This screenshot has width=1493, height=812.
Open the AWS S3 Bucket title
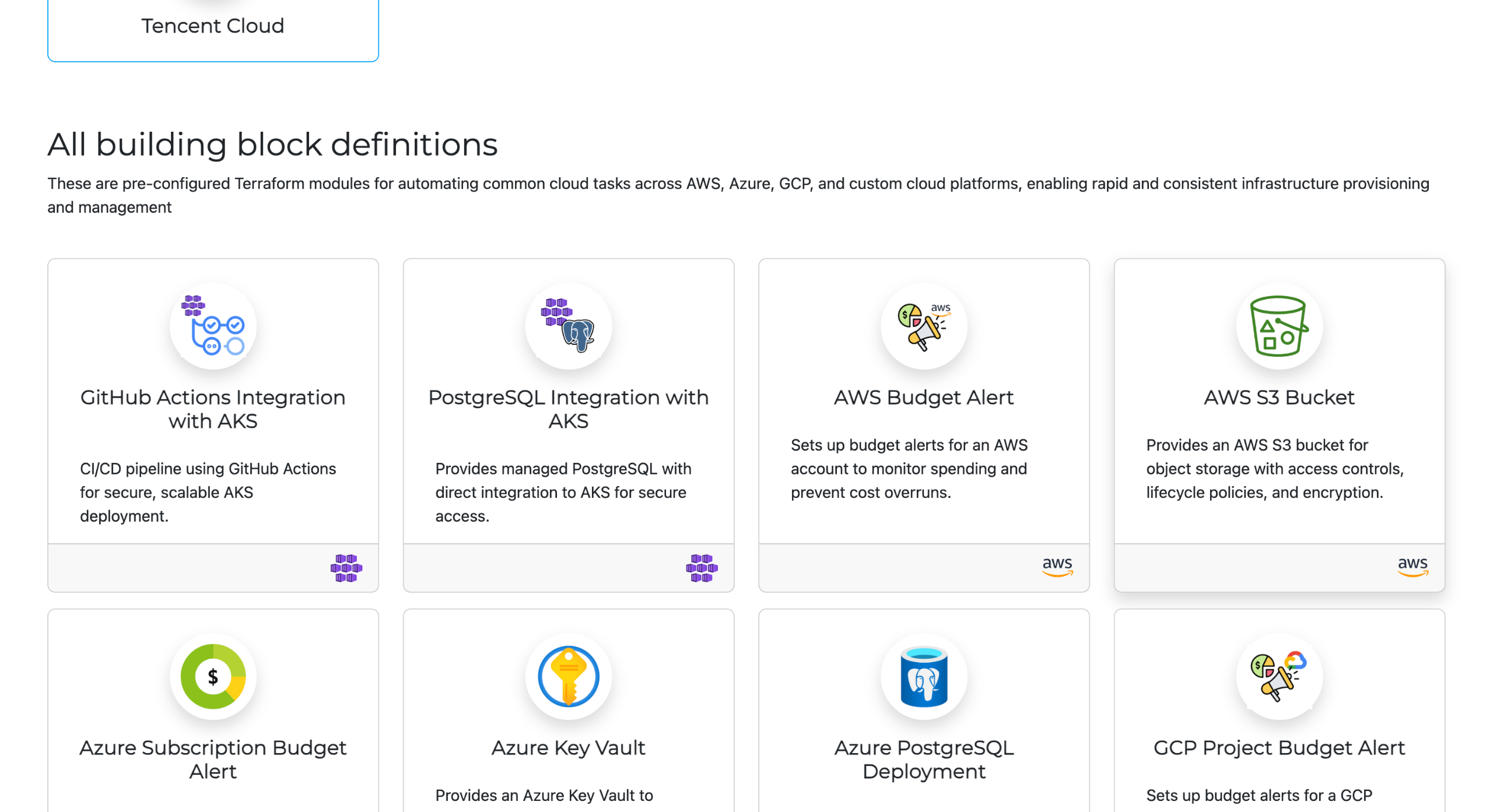[1278, 397]
